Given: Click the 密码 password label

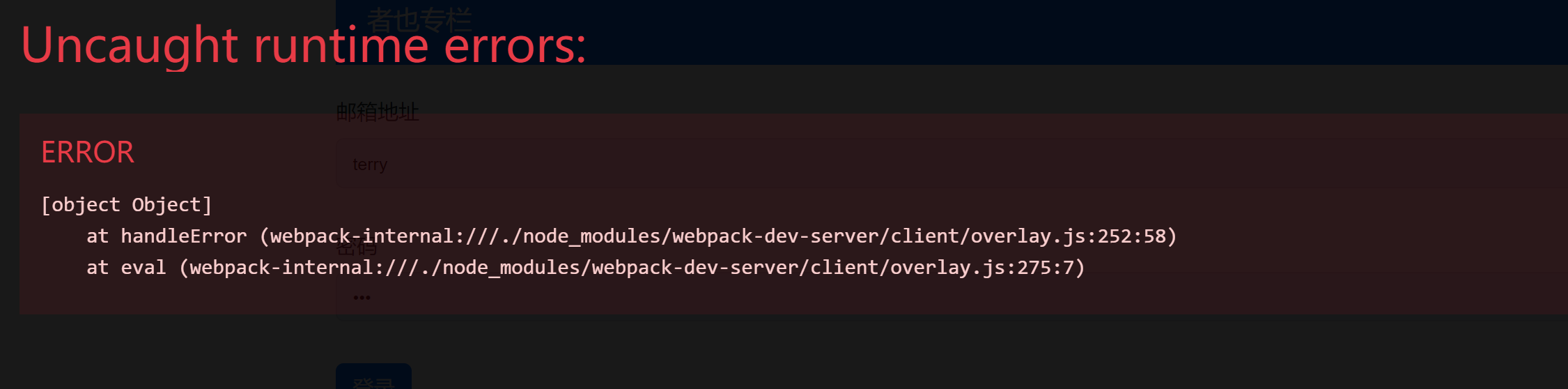Looking at the screenshot, I should pyautogui.click(x=356, y=249).
